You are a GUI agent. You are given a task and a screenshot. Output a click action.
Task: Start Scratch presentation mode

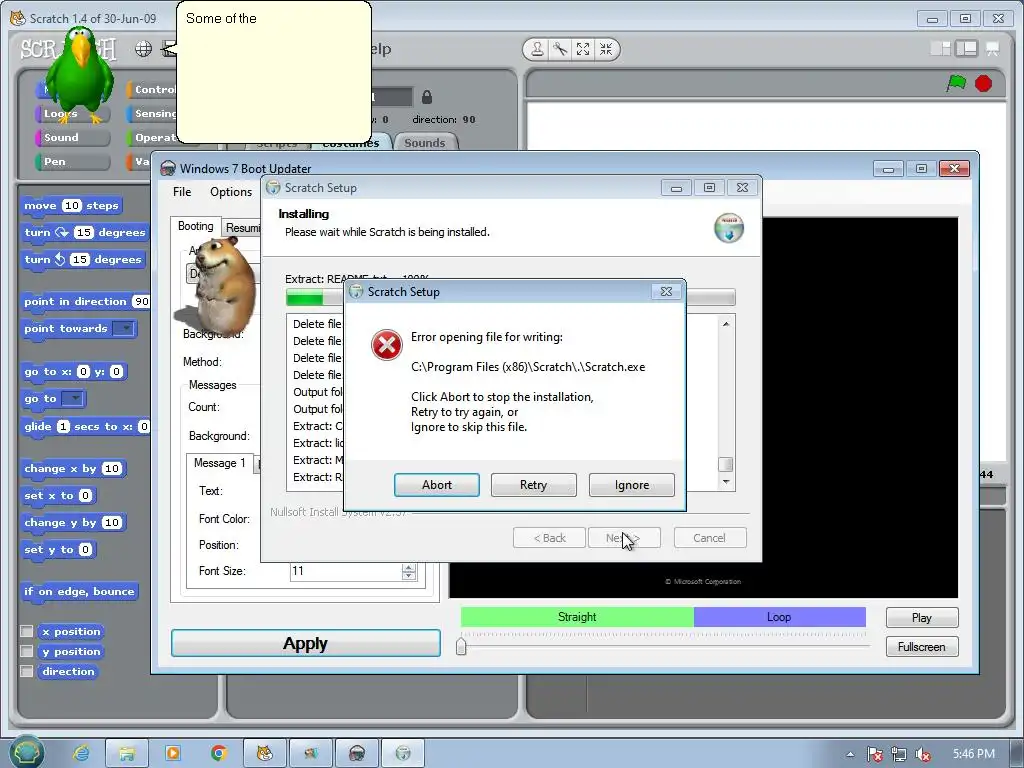[993, 48]
